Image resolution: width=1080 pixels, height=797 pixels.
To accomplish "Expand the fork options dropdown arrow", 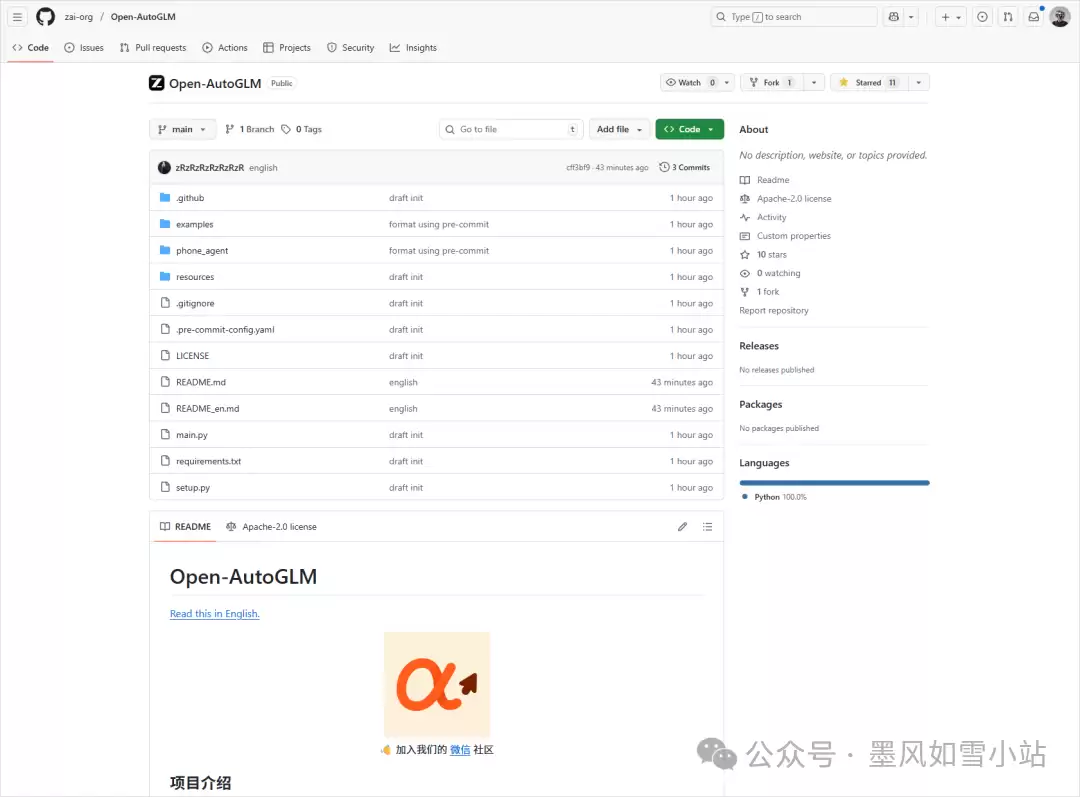I will pos(814,83).
